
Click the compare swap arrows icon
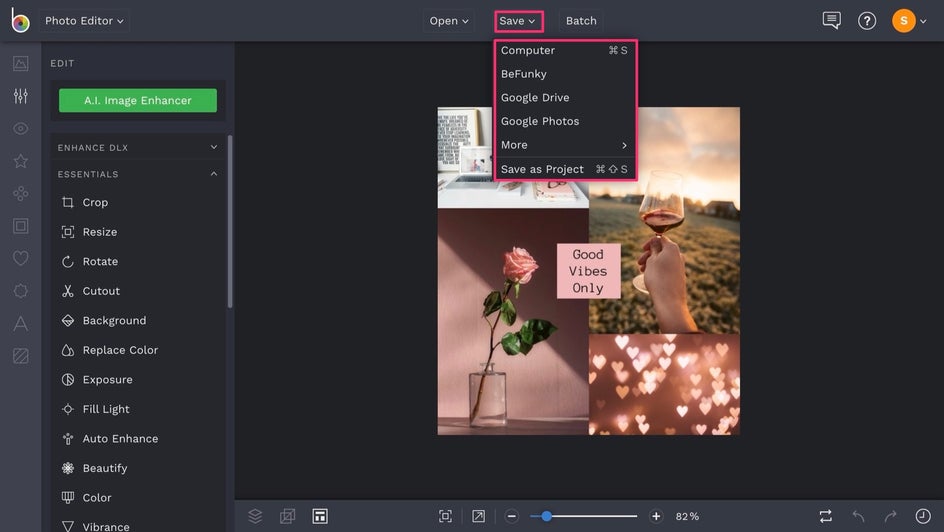[825, 516]
